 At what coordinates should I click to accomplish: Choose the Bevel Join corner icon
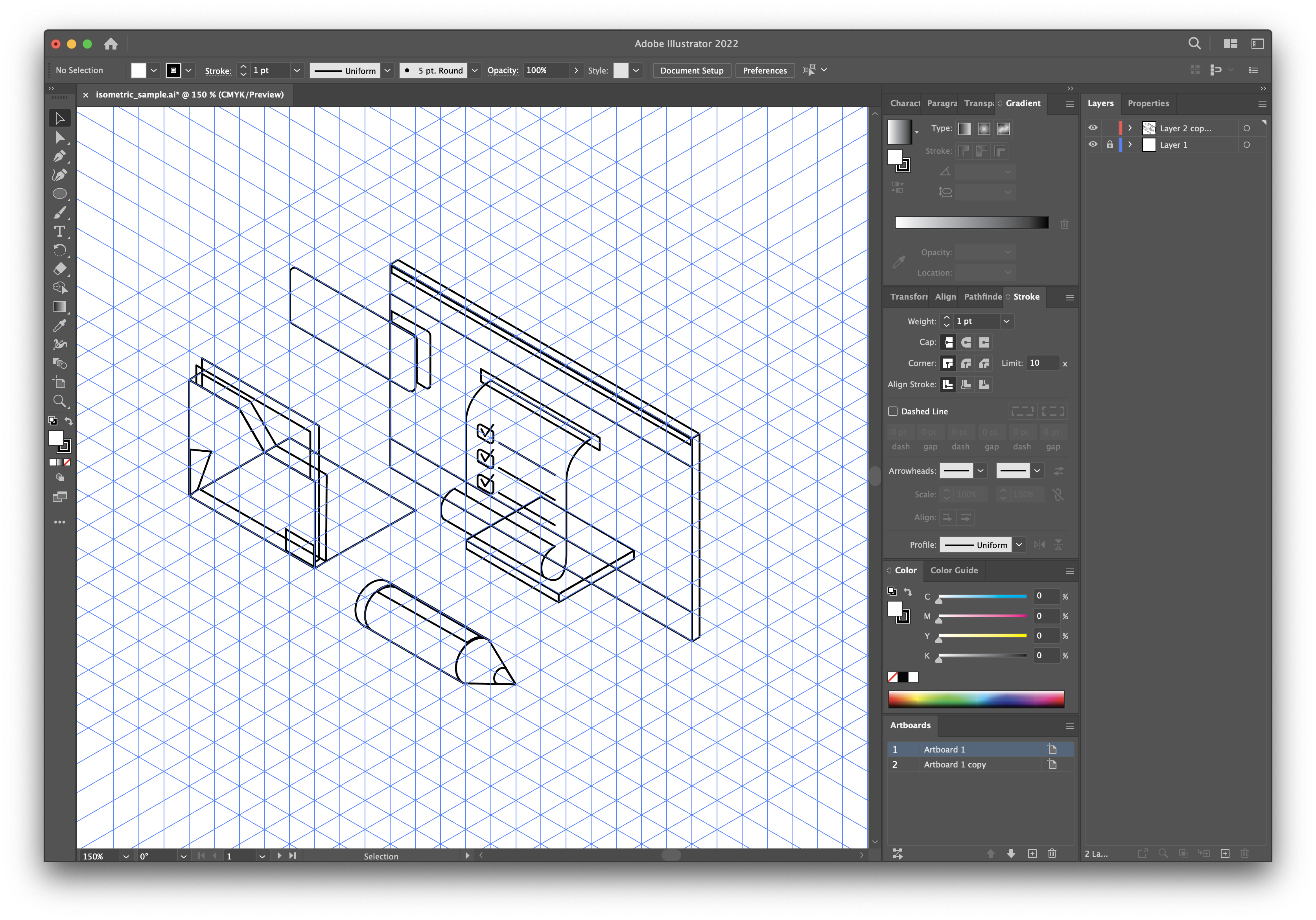(984, 363)
